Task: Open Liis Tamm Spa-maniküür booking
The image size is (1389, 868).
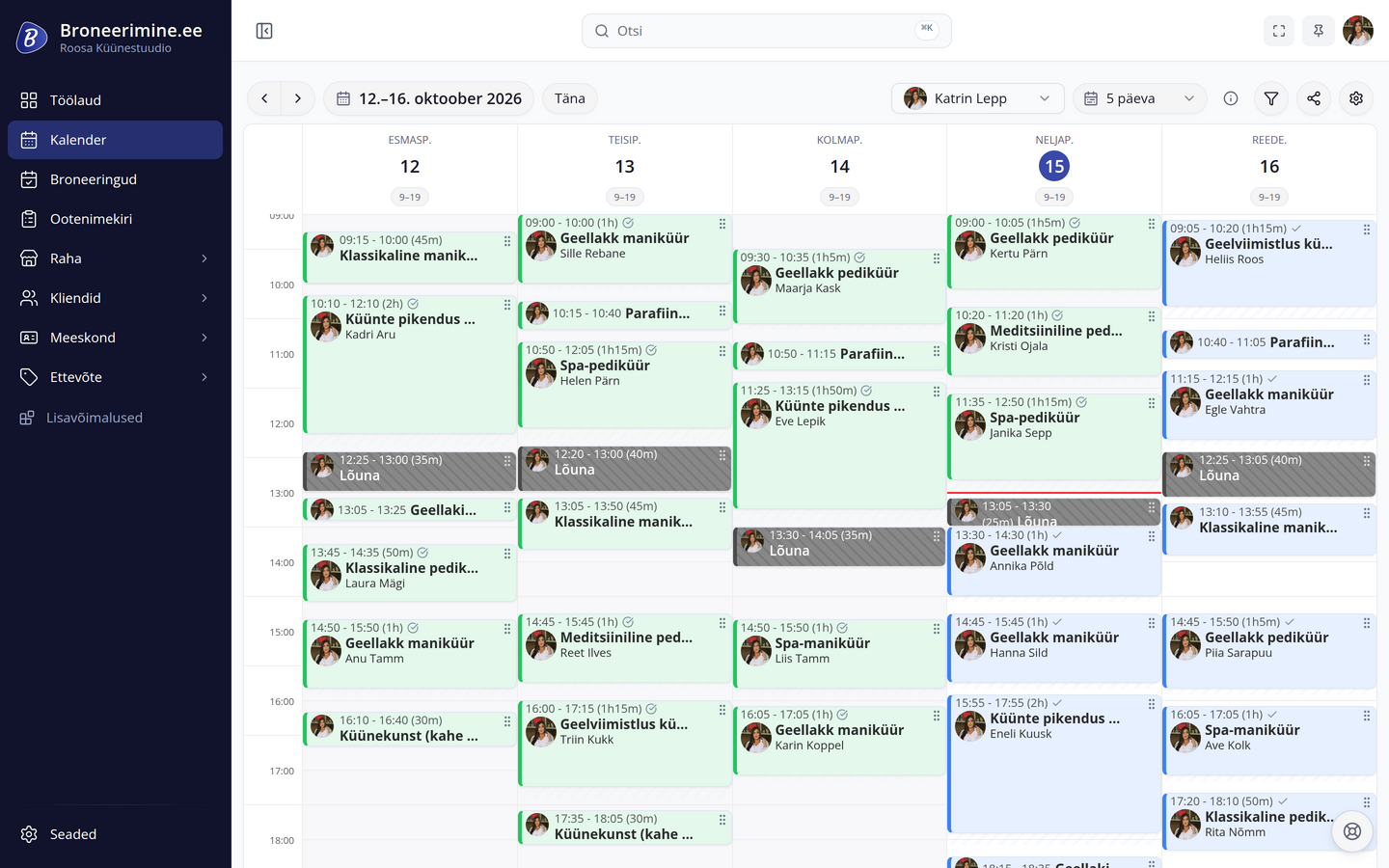Action: coord(839,654)
